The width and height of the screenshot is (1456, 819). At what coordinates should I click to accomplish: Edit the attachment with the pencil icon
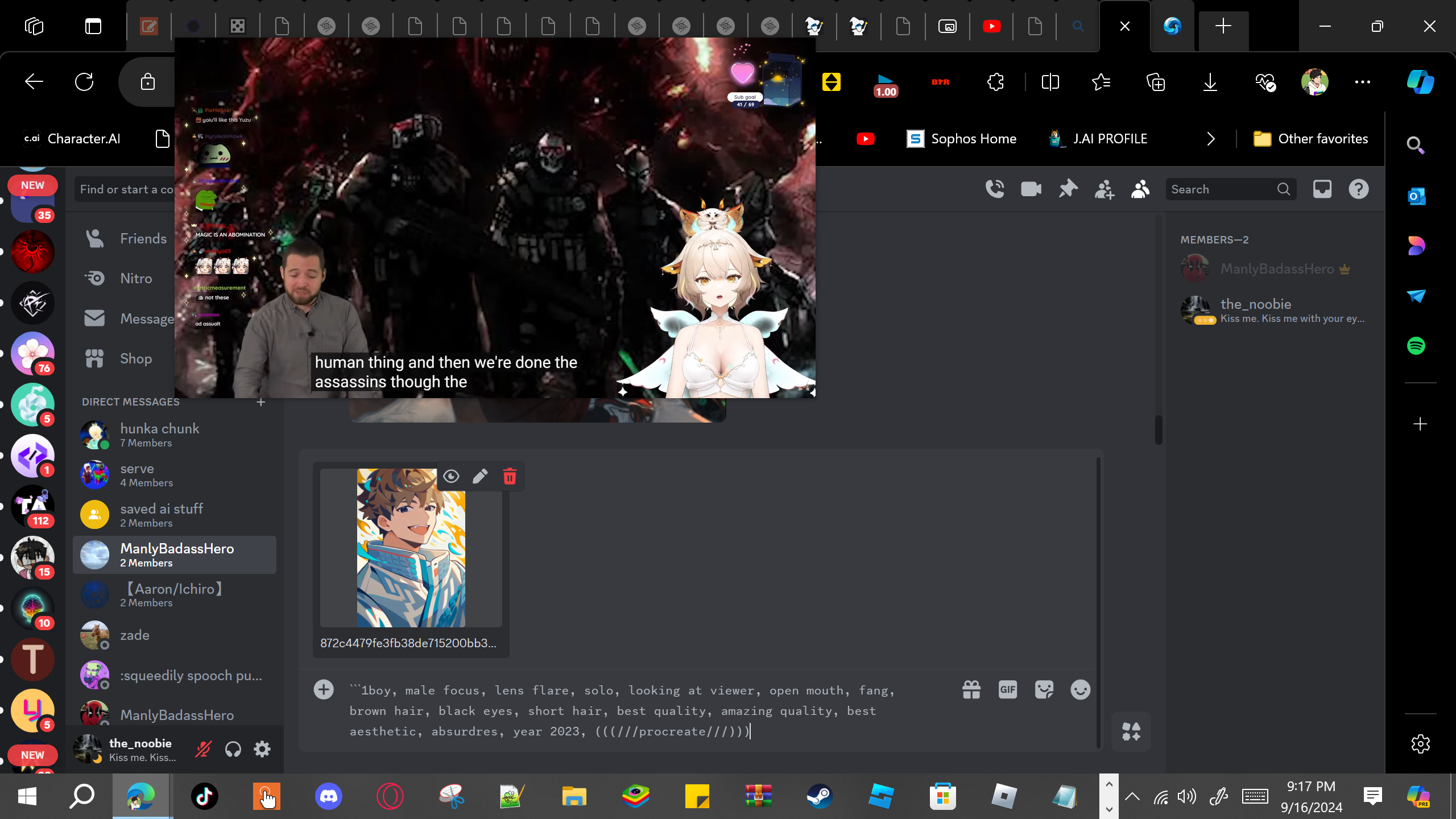tap(481, 476)
